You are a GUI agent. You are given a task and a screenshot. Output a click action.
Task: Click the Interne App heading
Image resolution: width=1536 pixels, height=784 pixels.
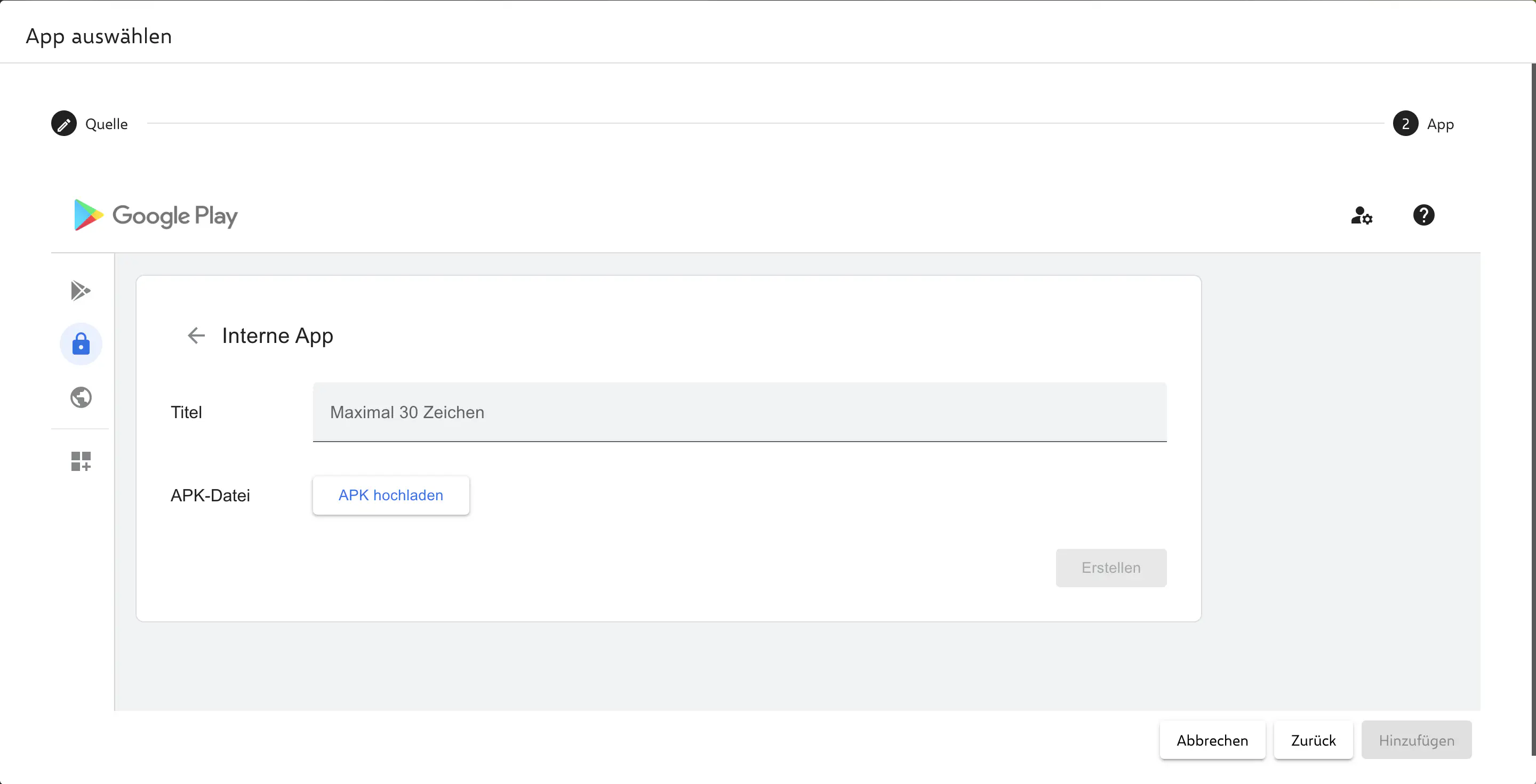[277, 335]
